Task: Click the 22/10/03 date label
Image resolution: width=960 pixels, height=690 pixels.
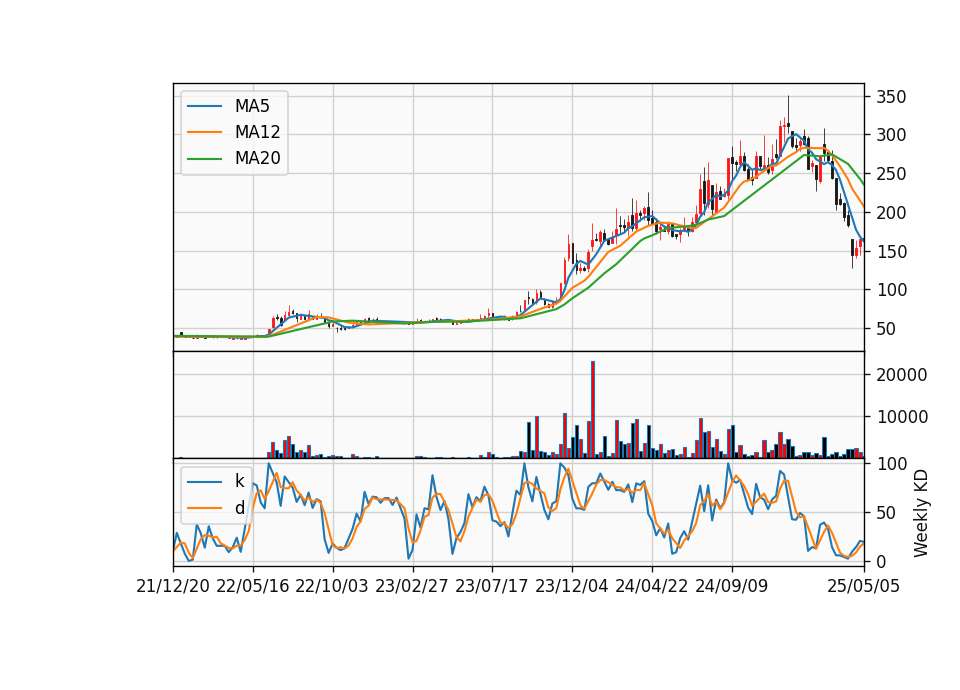Action: tap(332, 586)
